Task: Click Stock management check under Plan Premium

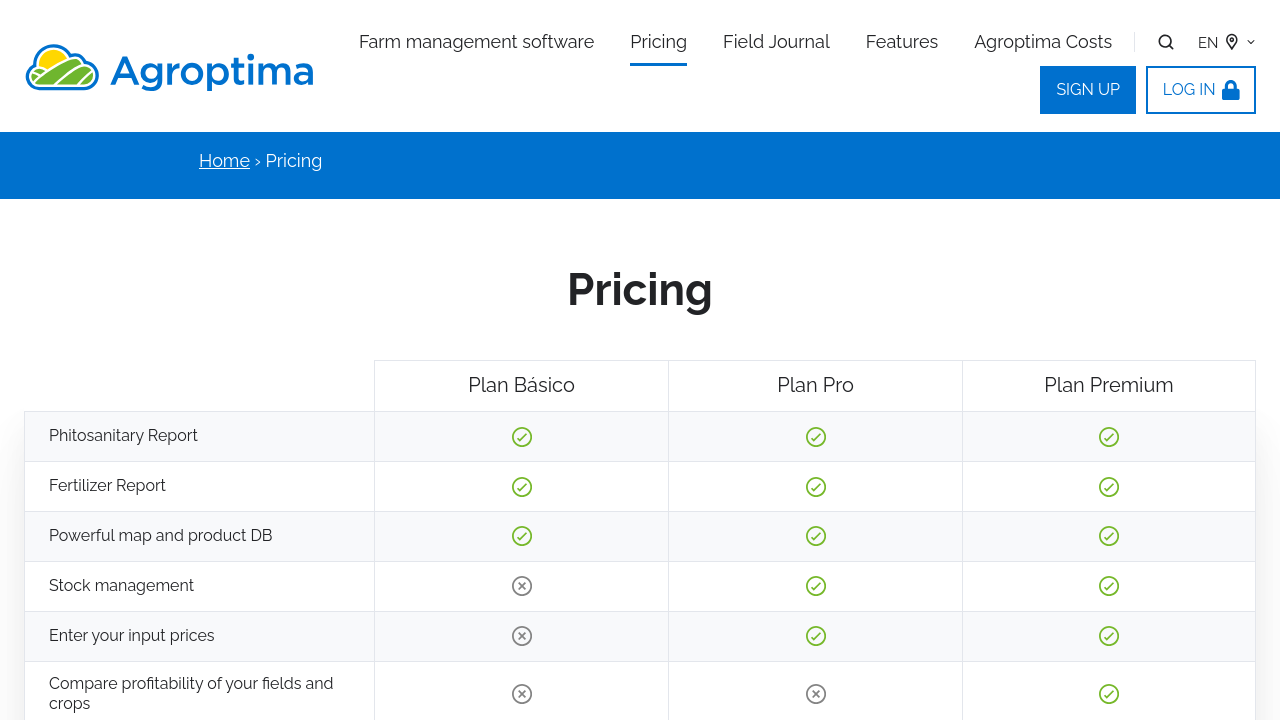Action: pyautogui.click(x=1109, y=586)
